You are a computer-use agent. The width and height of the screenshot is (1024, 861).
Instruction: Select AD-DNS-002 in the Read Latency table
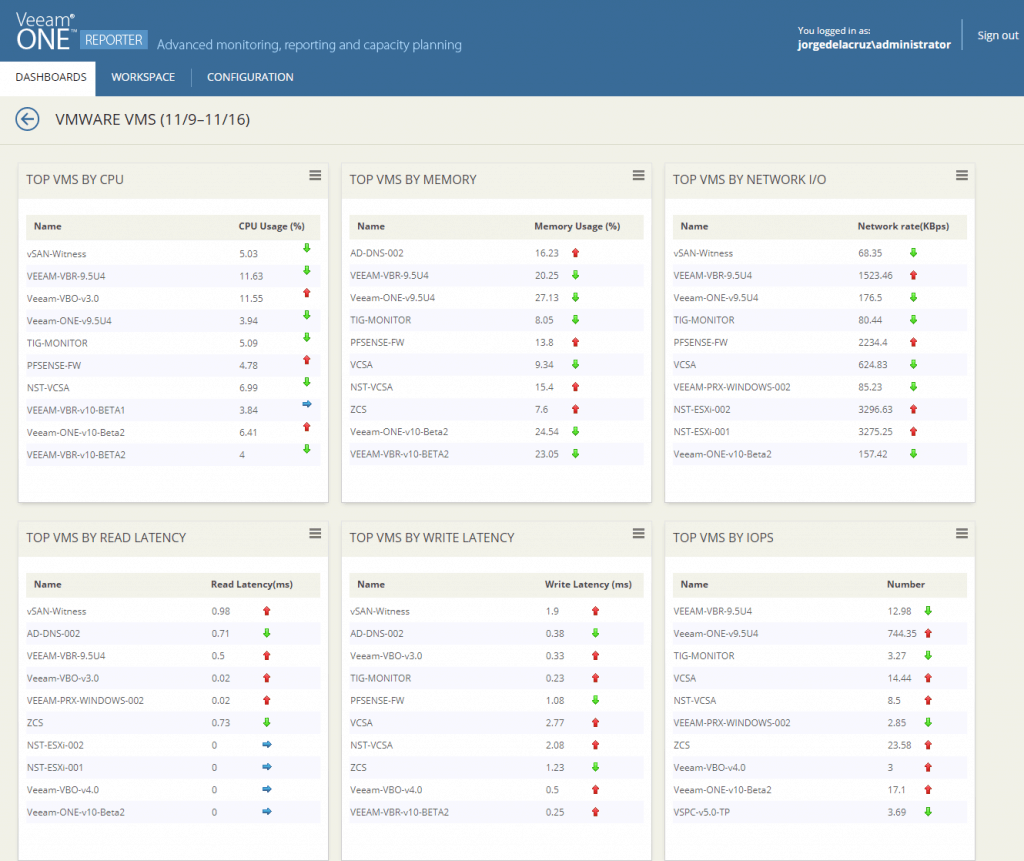point(173,633)
